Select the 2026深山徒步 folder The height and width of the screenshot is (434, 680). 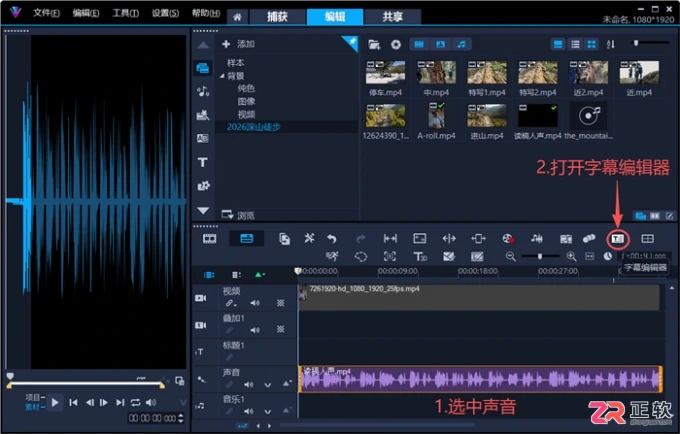254,127
